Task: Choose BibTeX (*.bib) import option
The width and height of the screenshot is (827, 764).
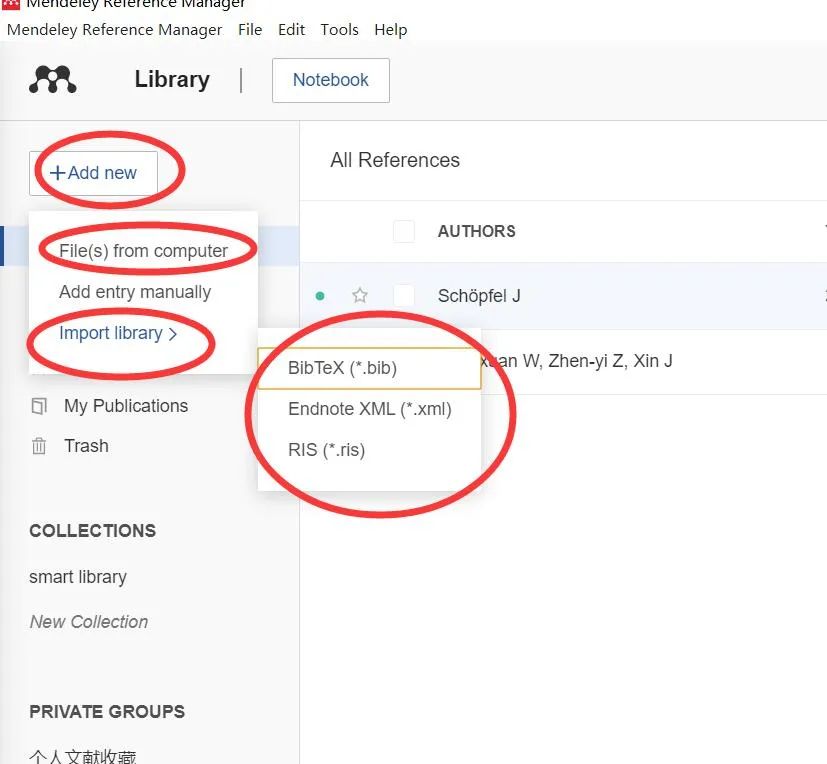Action: click(369, 368)
